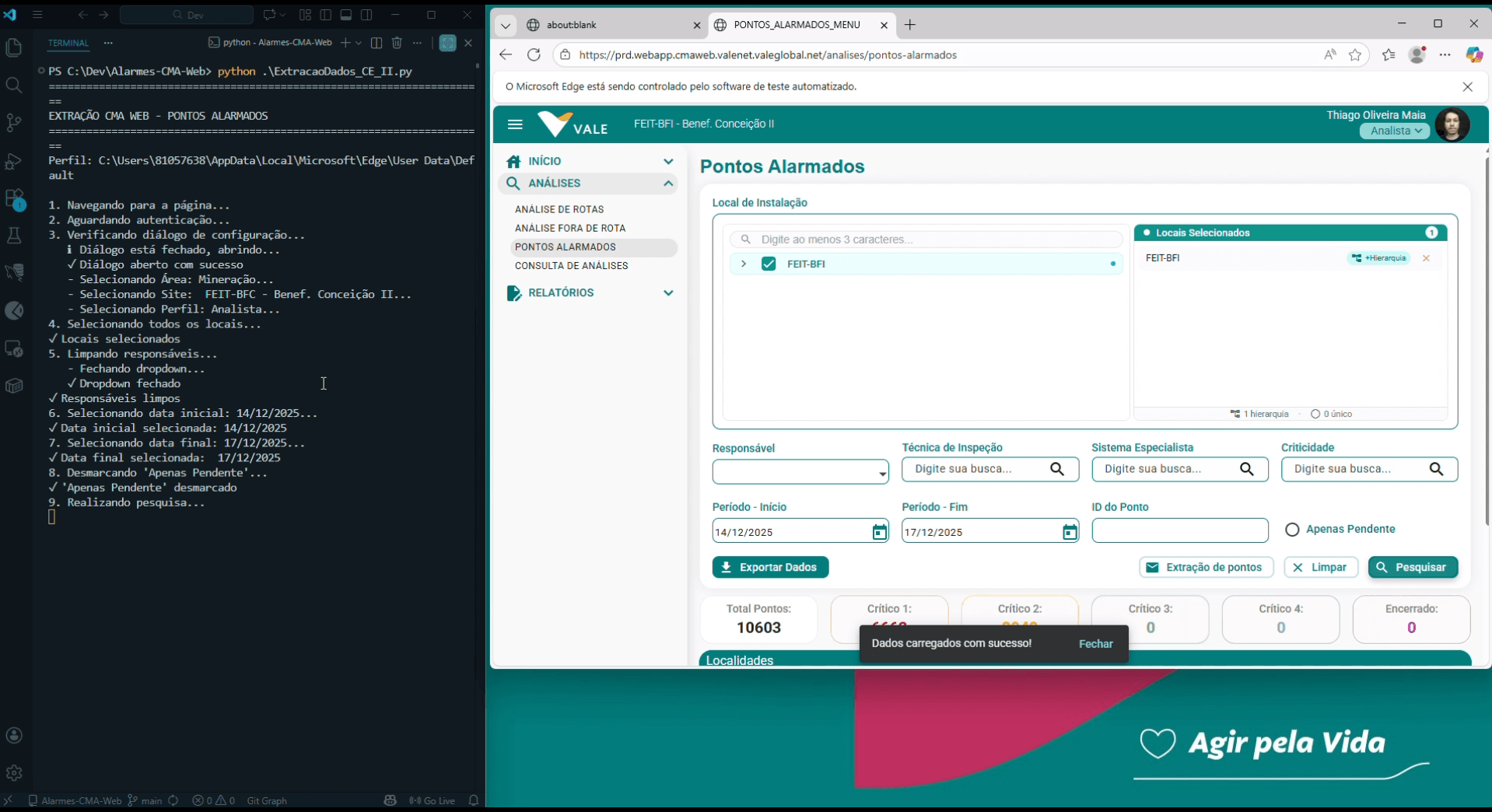Open the hamburger menu in the Vale header
Screen dimensions: 1492x812
click(x=514, y=124)
